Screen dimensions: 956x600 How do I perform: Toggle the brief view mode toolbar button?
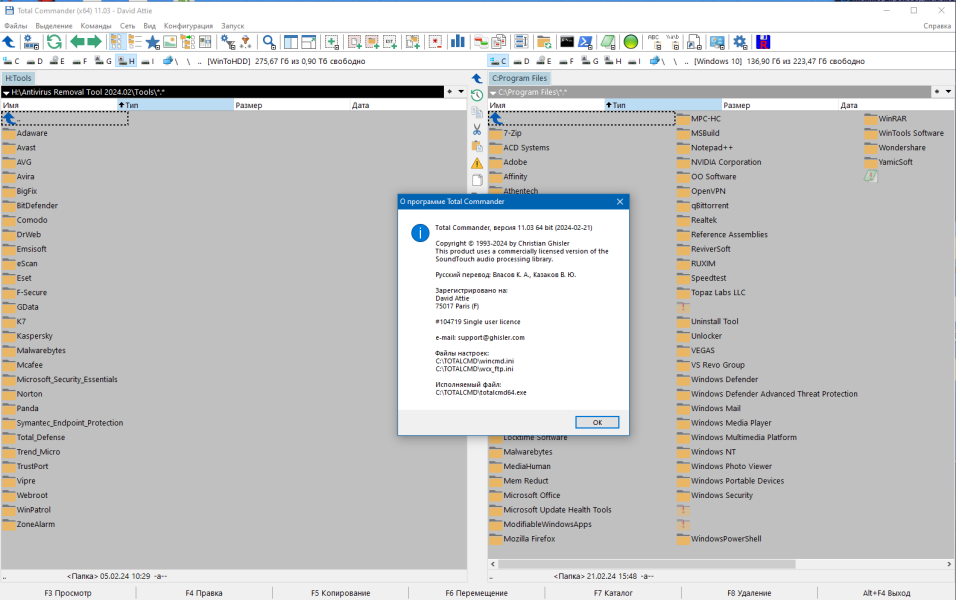click(116, 41)
